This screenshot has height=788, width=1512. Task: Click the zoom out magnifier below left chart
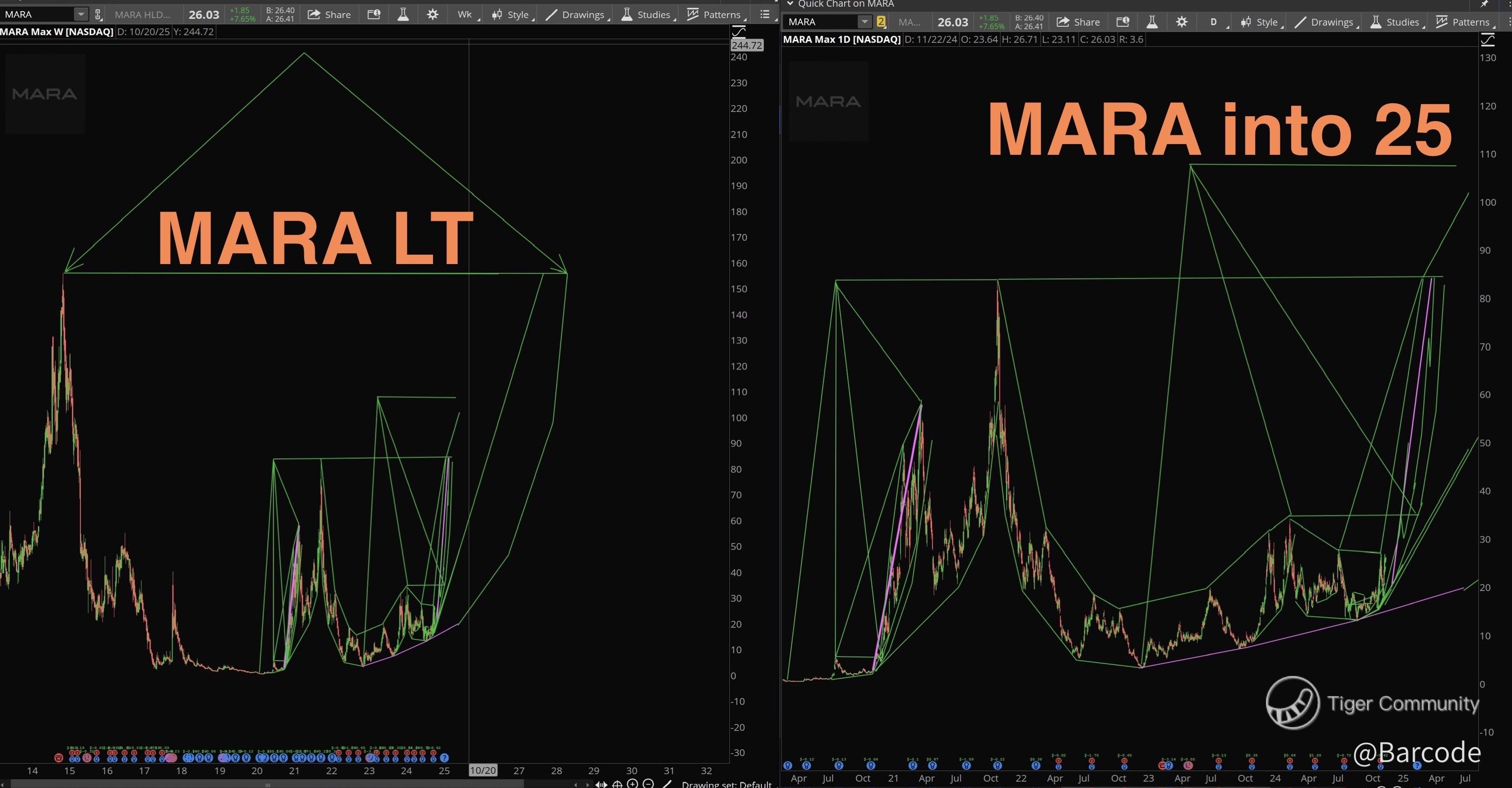click(x=648, y=784)
